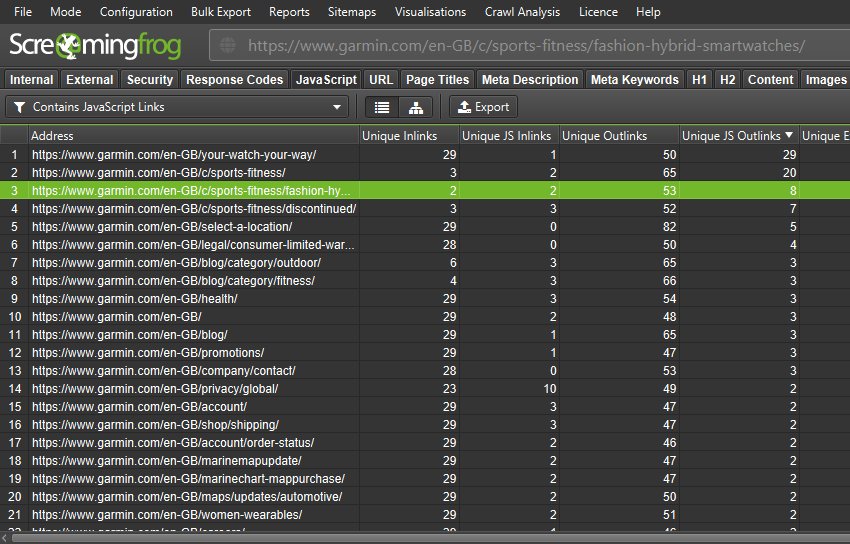The width and height of the screenshot is (850, 544).
Task: Open the Configuration menu
Action: coord(136,12)
